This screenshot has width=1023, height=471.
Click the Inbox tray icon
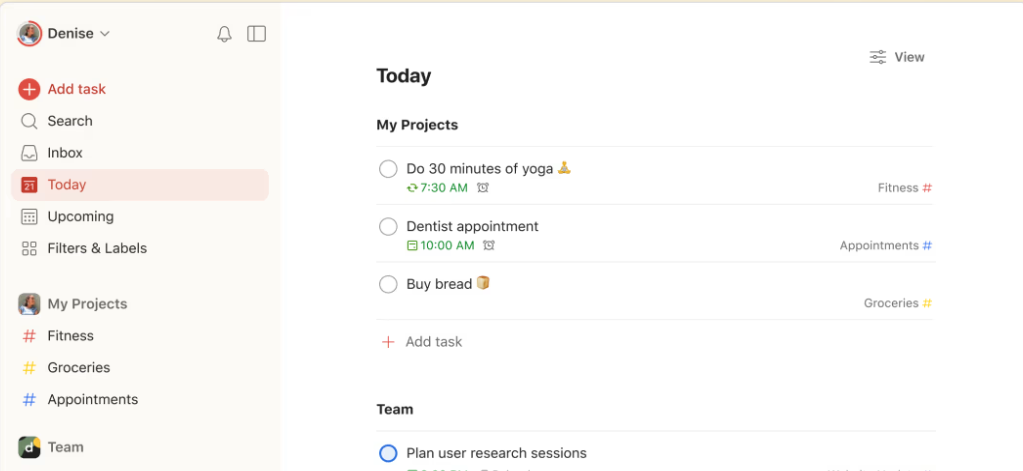[x=29, y=153]
